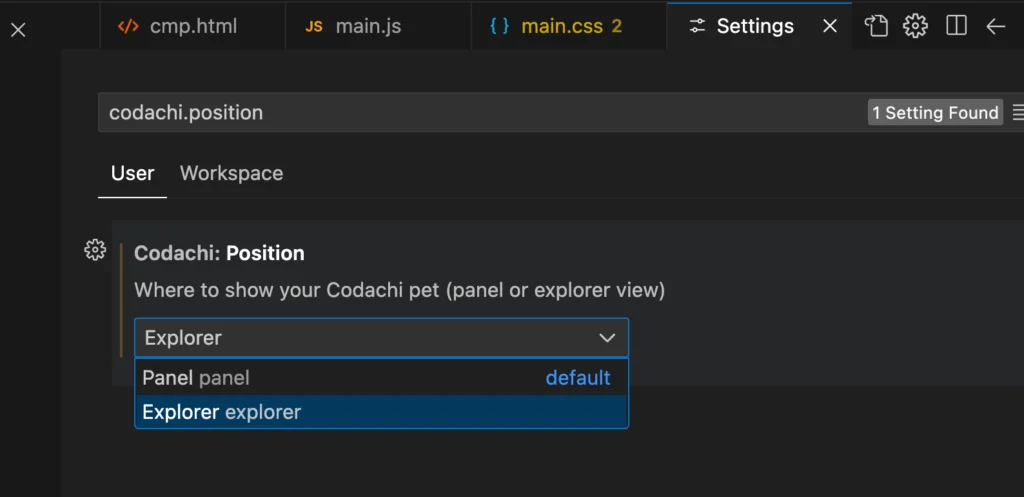The height and width of the screenshot is (497, 1024).
Task: Click the filter icon in the search bar
Action: click(1017, 112)
